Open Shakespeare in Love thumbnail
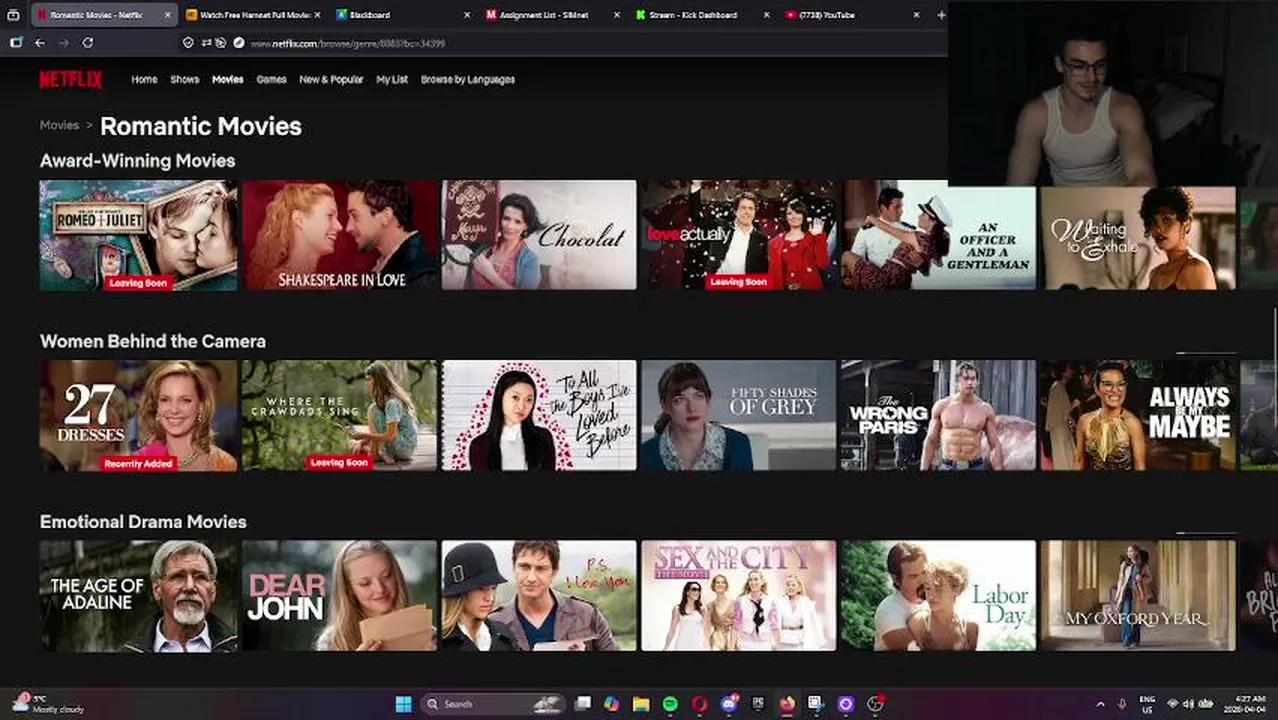The height and width of the screenshot is (720, 1278). point(339,235)
